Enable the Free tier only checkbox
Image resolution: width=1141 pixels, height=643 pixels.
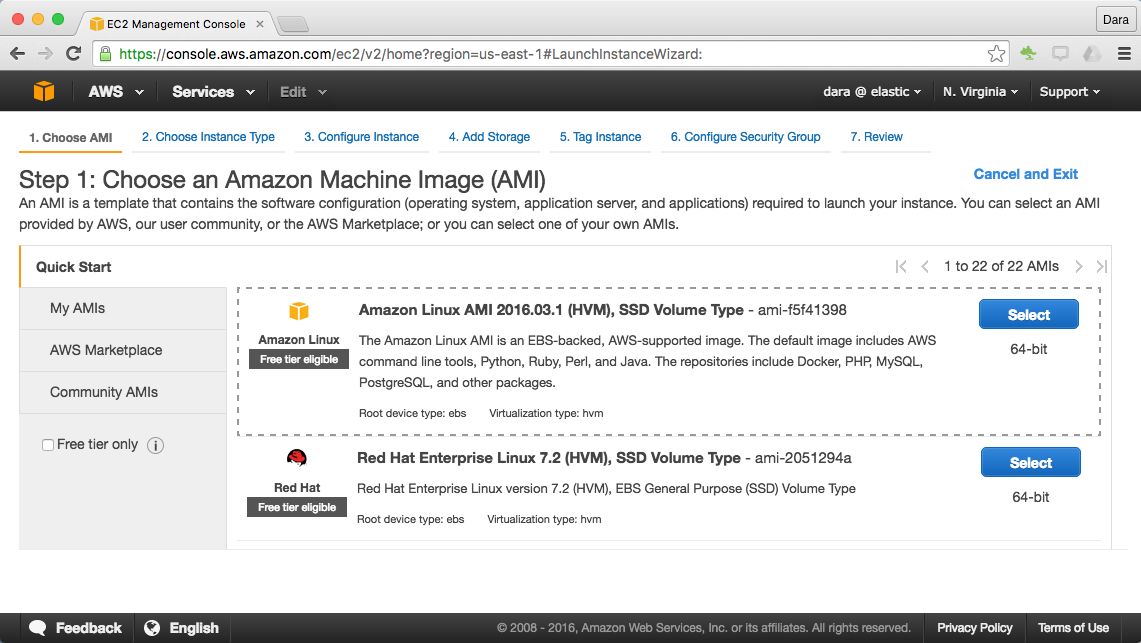coord(48,445)
